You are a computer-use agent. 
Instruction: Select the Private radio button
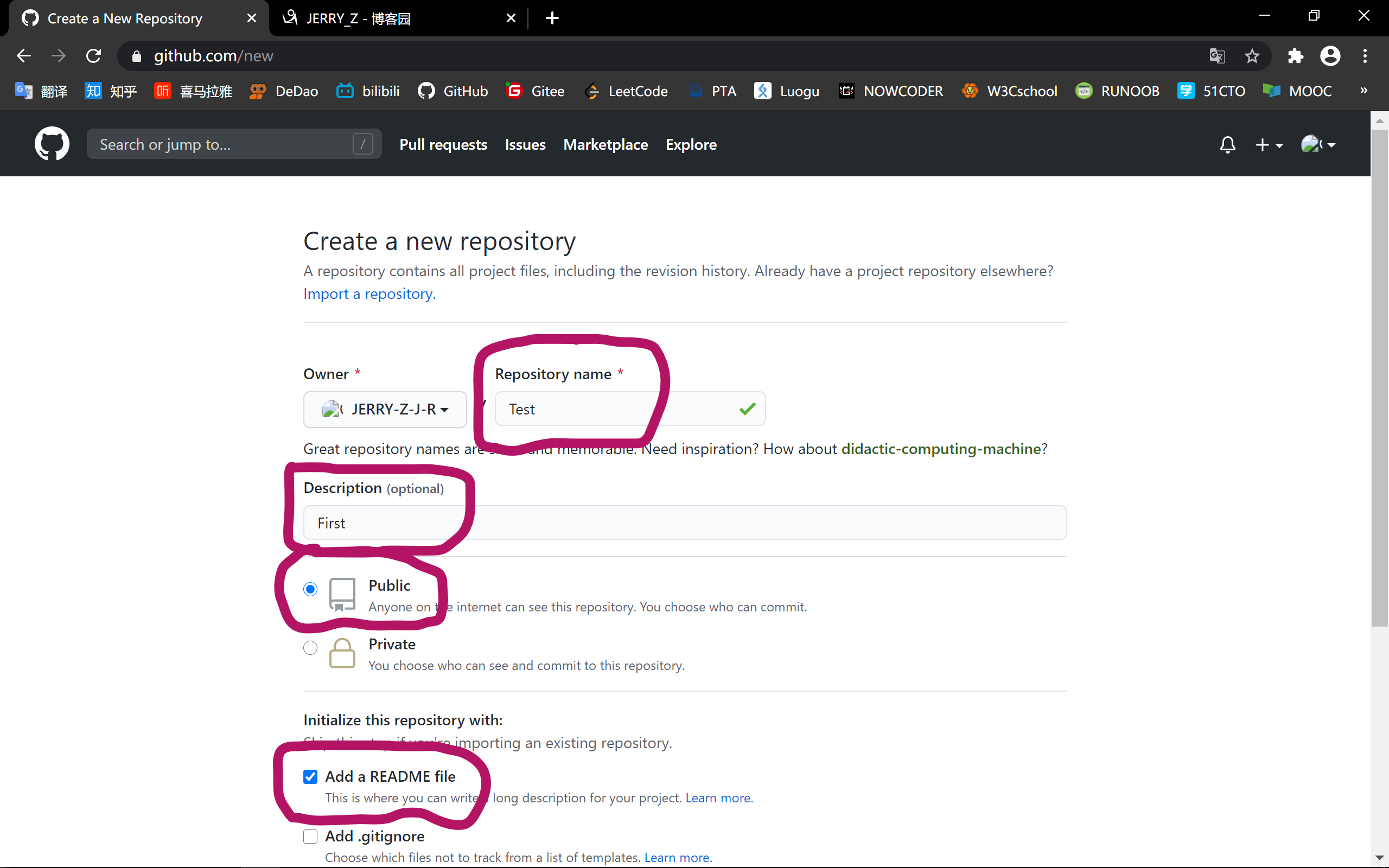(310, 648)
